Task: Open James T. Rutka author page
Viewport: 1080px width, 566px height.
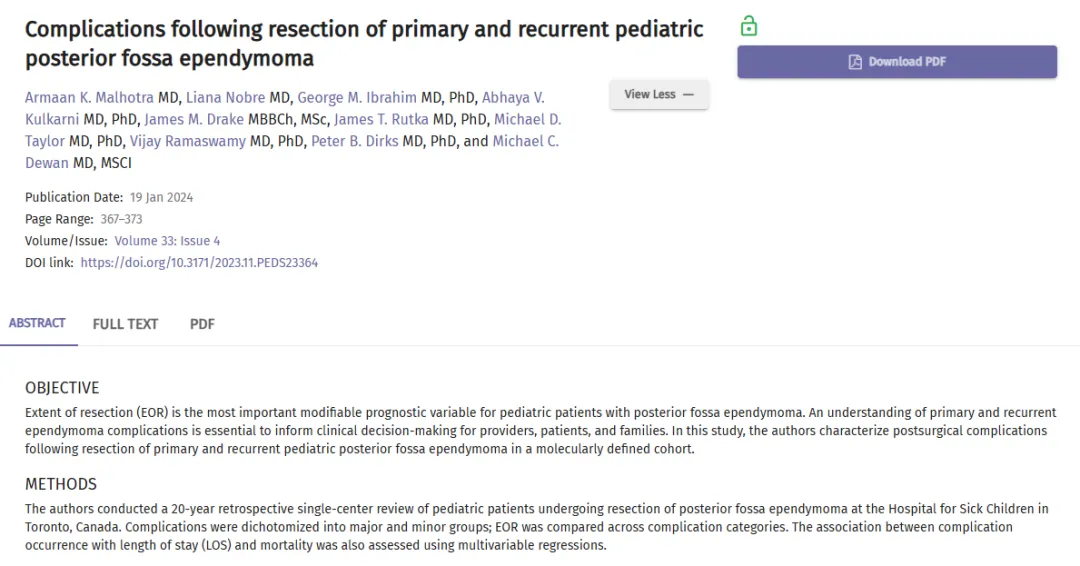Action: point(381,120)
